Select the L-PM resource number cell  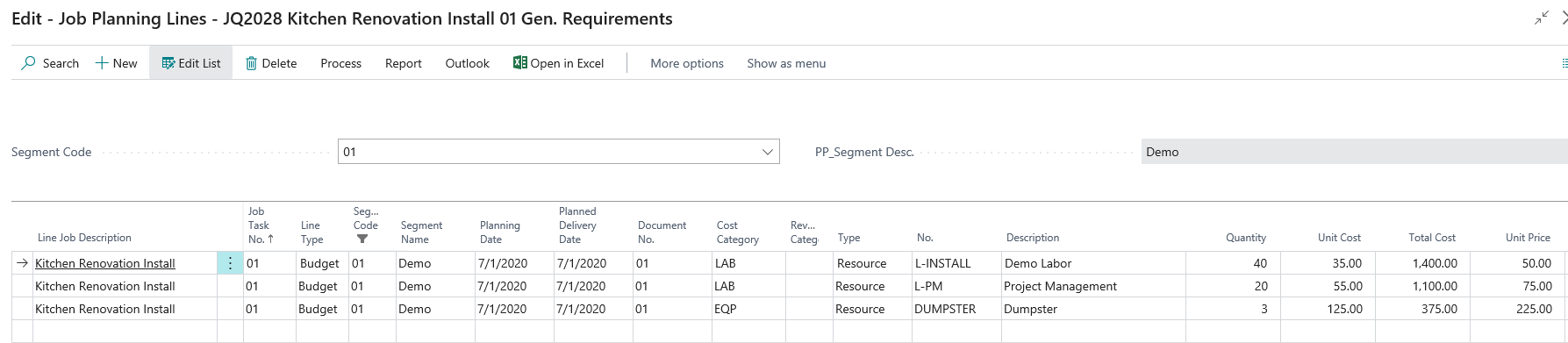pos(956,286)
